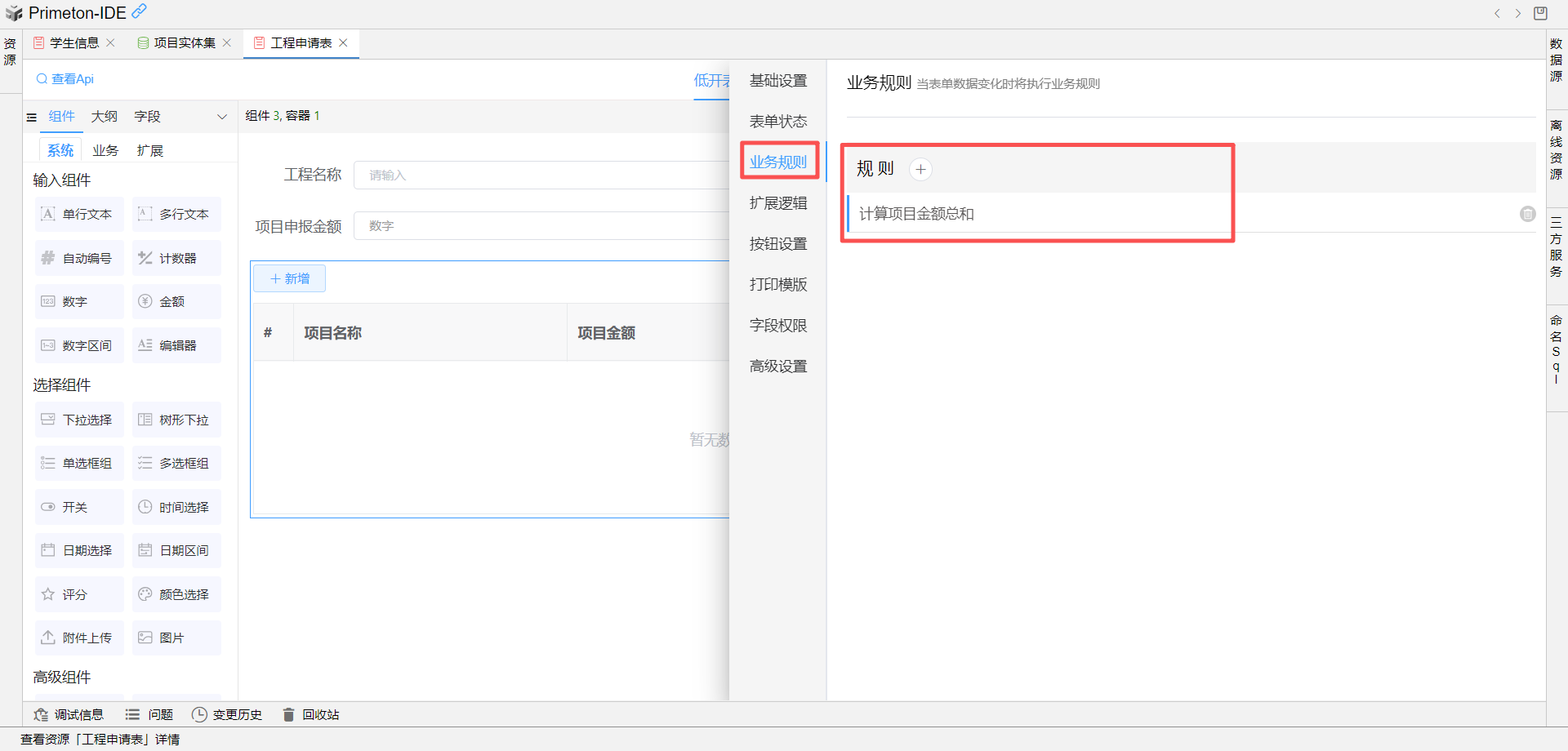The height and width of the screenshot is (751, 1568).
Task: Click the 工程名称 text input field
Action: [x=541, y=175]
